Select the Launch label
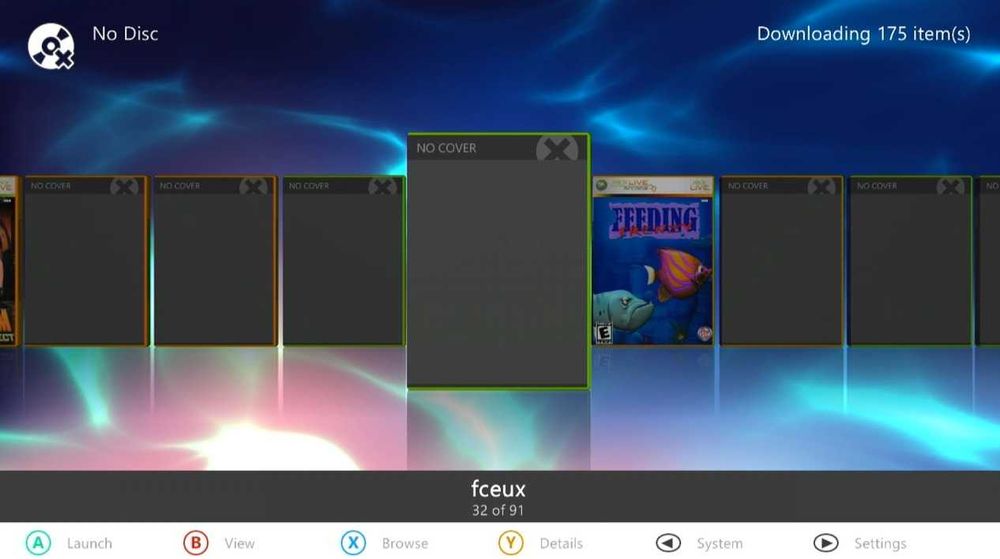This screenshot has height=559, width=1000. 89,544
